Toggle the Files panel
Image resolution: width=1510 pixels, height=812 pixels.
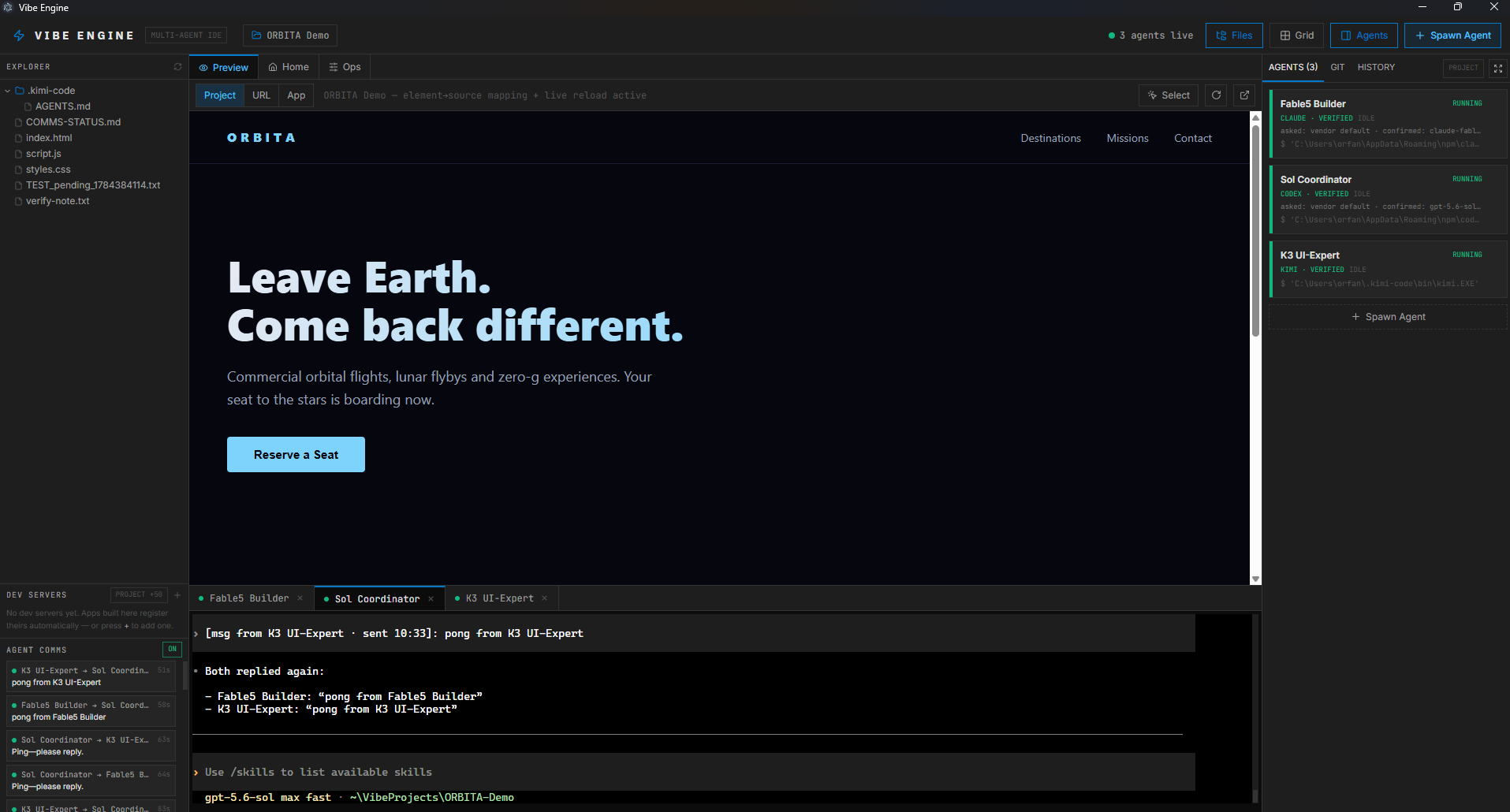1234,35
